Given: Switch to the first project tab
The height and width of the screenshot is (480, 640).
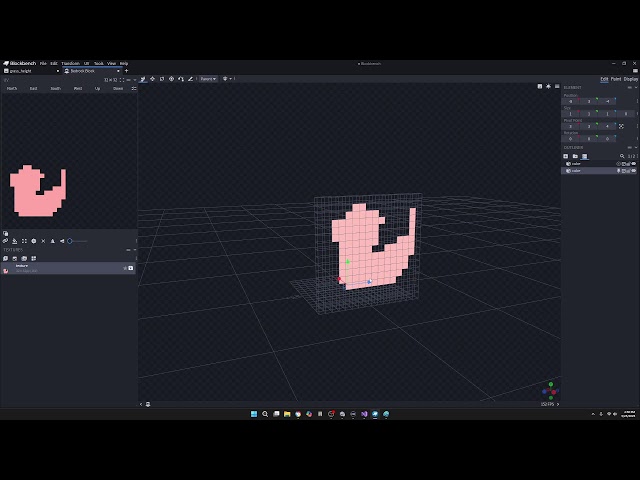Looking at the screenshot, I should coord(31,71).
